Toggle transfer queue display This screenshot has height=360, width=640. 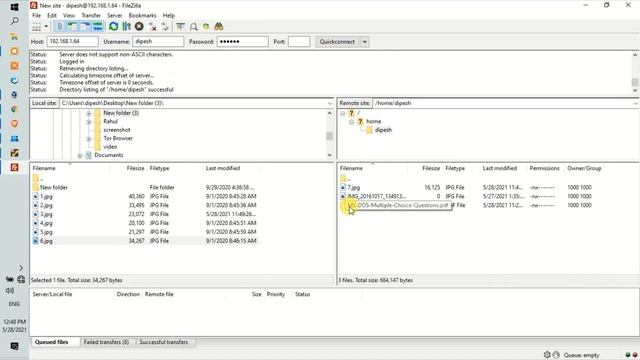point(98,27)
